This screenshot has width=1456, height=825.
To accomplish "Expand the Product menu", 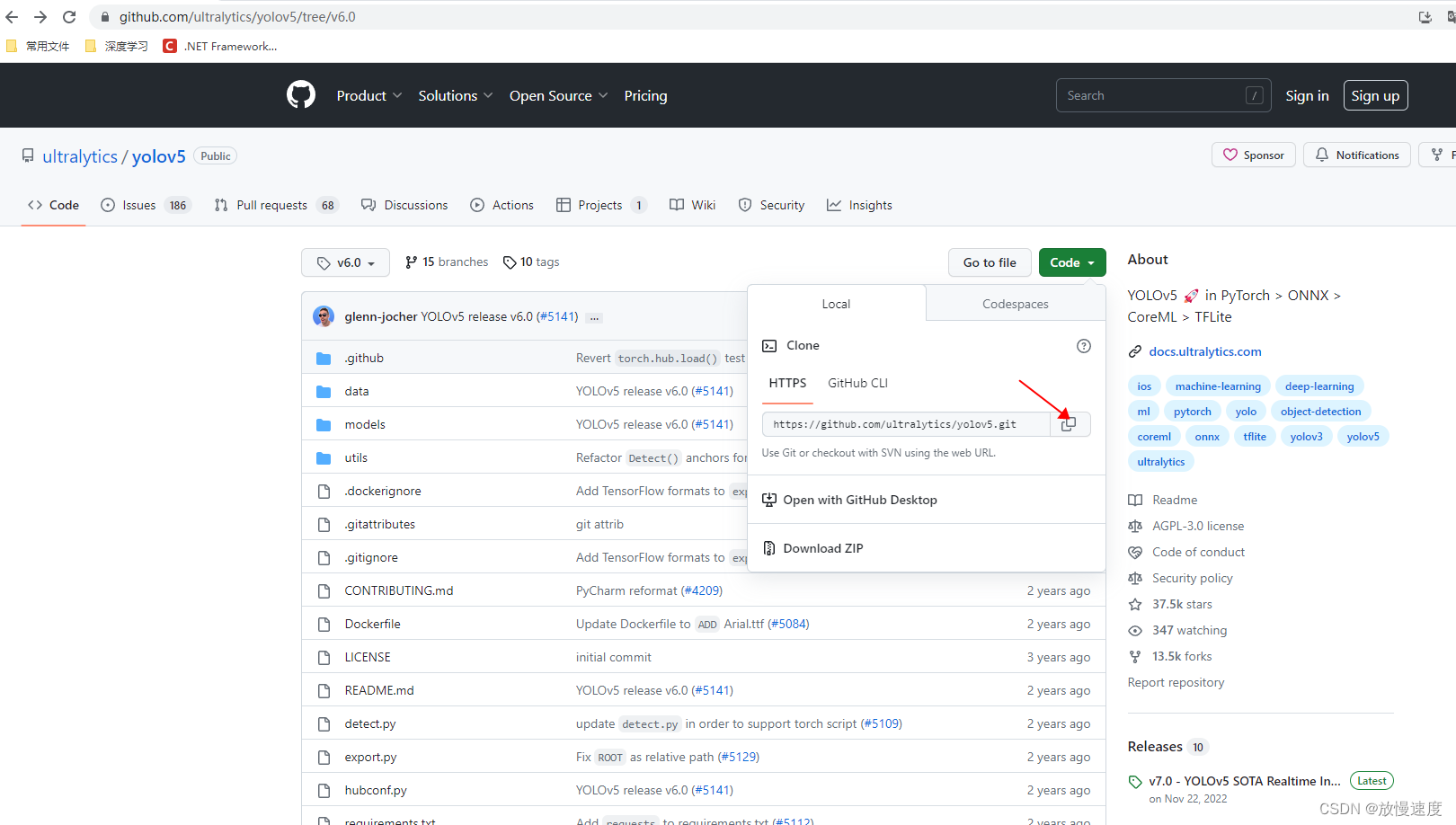I will [368, 95].
